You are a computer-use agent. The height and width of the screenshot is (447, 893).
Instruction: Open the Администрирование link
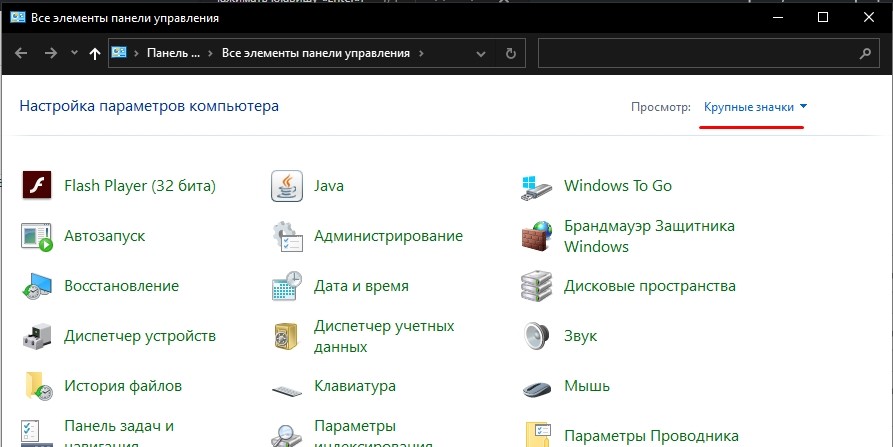point(388,236)
